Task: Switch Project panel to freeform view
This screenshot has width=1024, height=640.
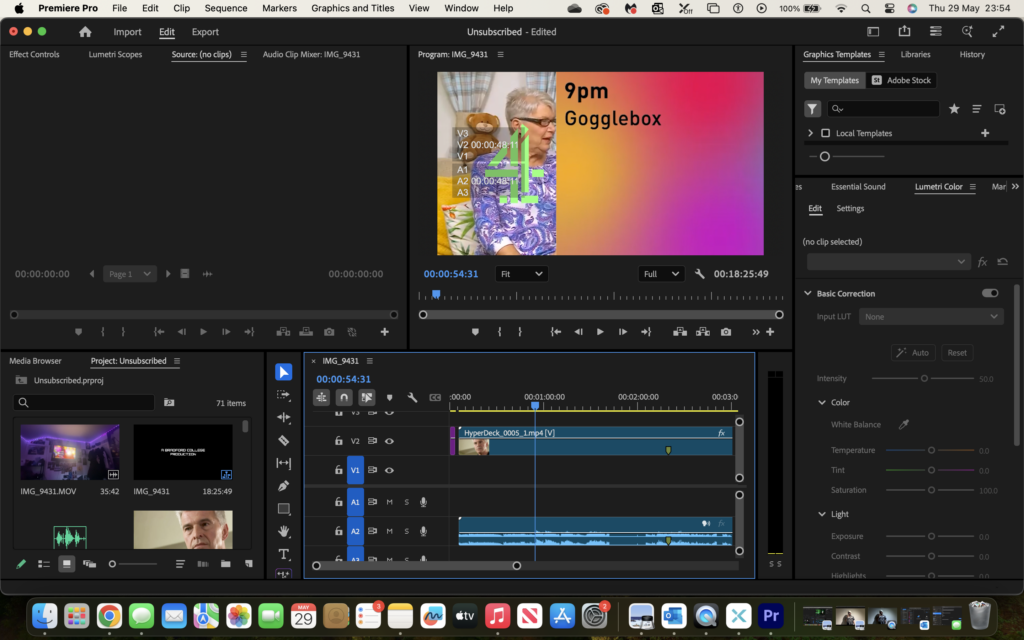Action: coord(89,564)
